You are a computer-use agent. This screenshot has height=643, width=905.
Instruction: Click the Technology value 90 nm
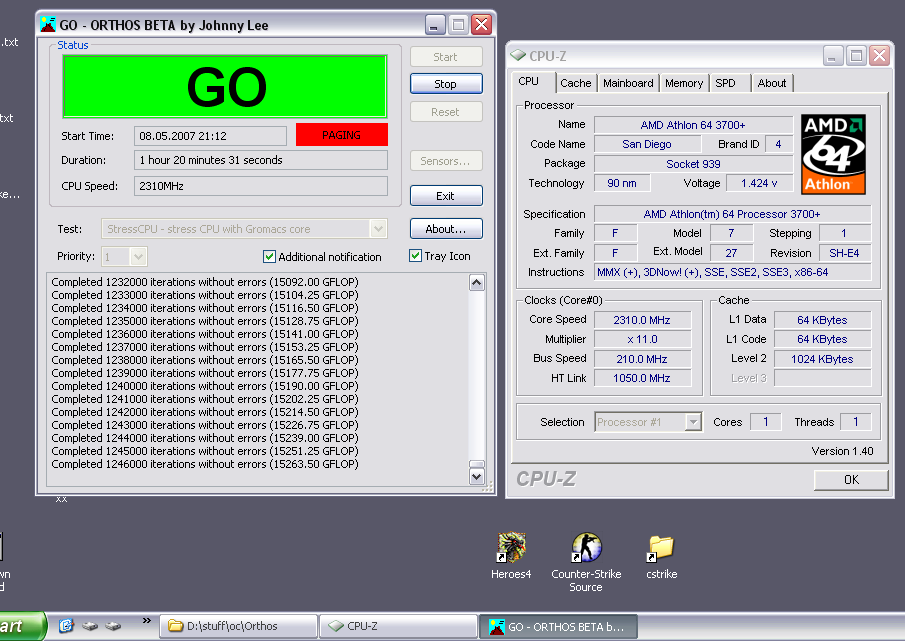point(622,184)
